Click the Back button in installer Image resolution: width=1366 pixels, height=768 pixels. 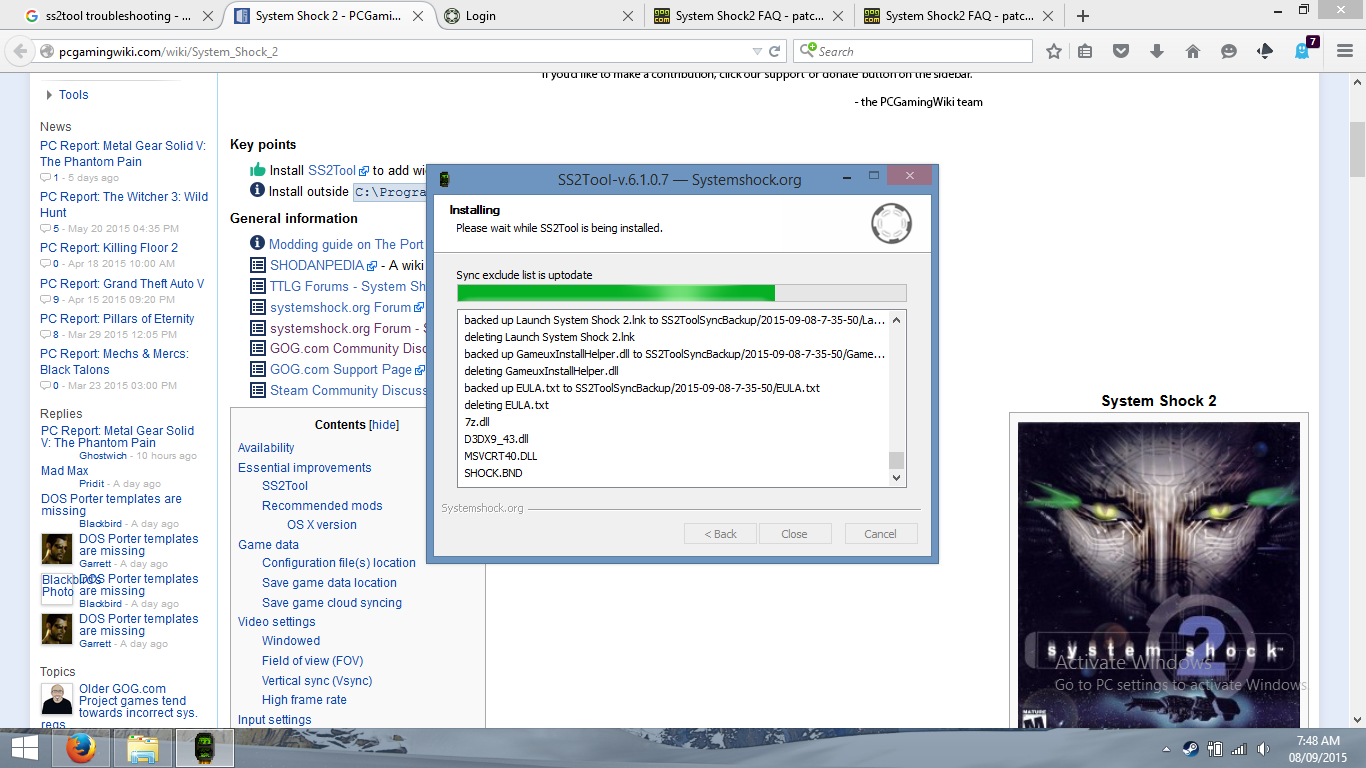pyautogui.click(x=720, y=534)
